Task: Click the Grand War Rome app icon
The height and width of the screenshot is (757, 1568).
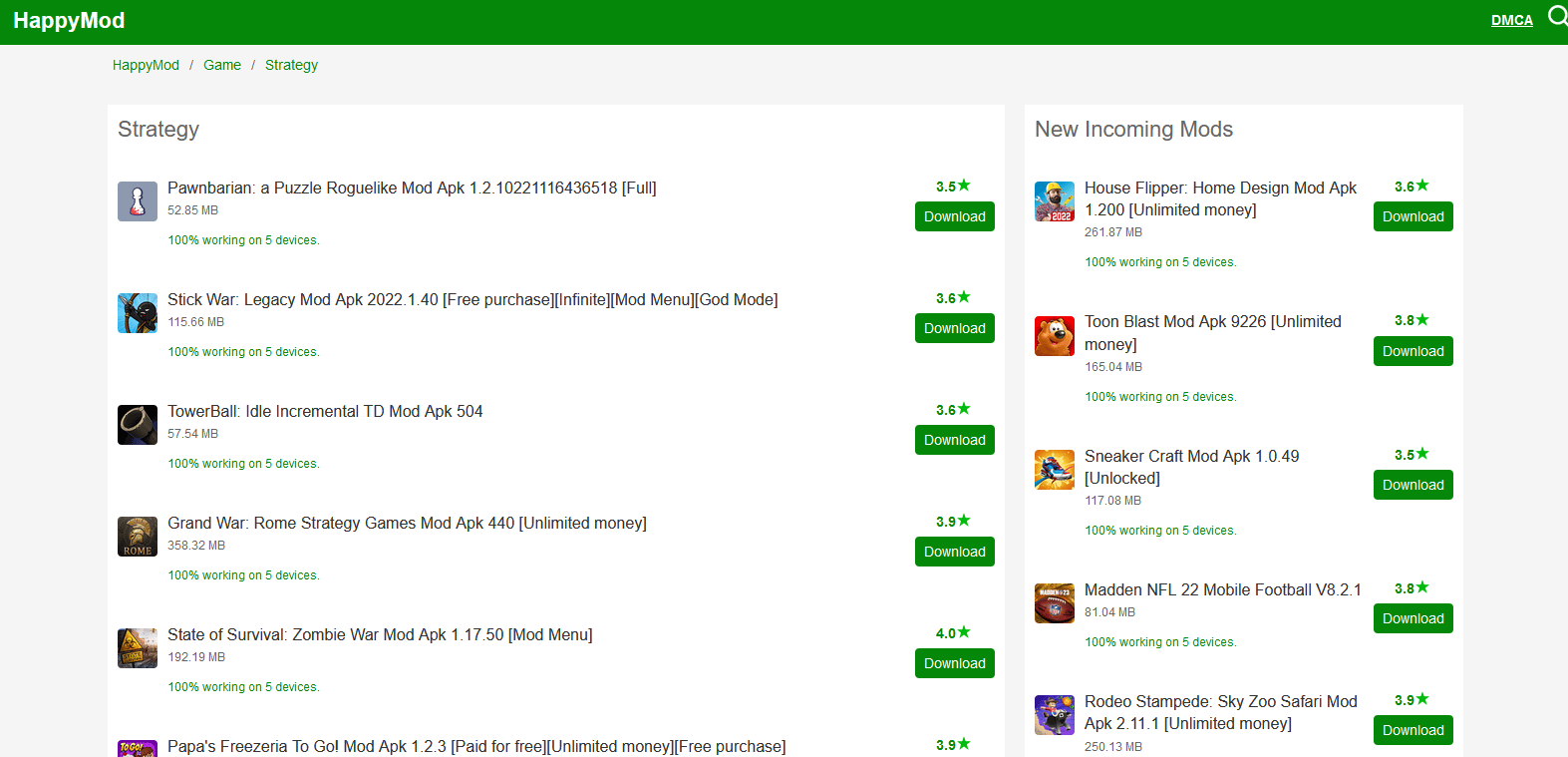Action: pos(138,537)
